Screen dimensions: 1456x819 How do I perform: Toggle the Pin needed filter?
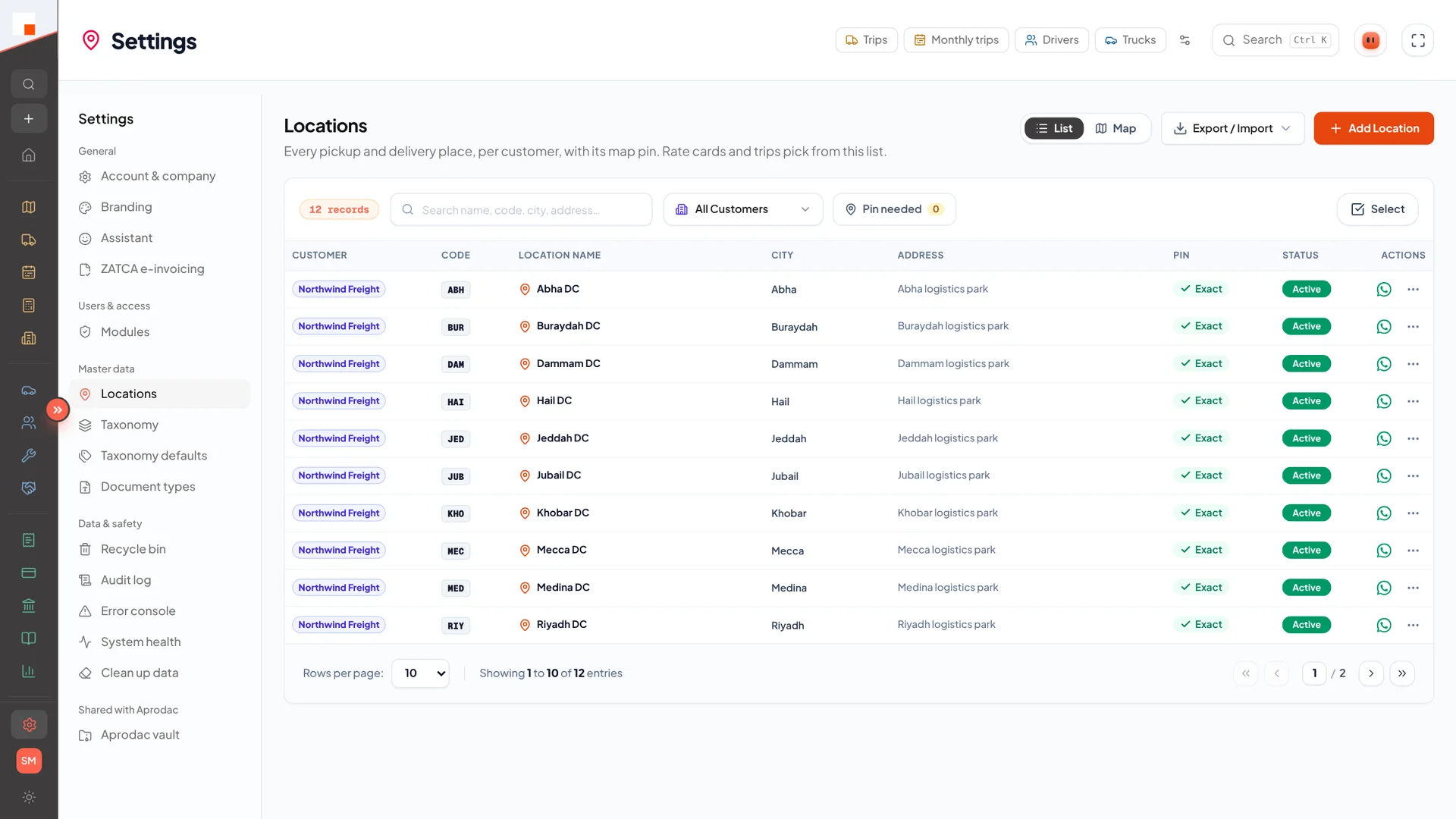click(894, 209)
